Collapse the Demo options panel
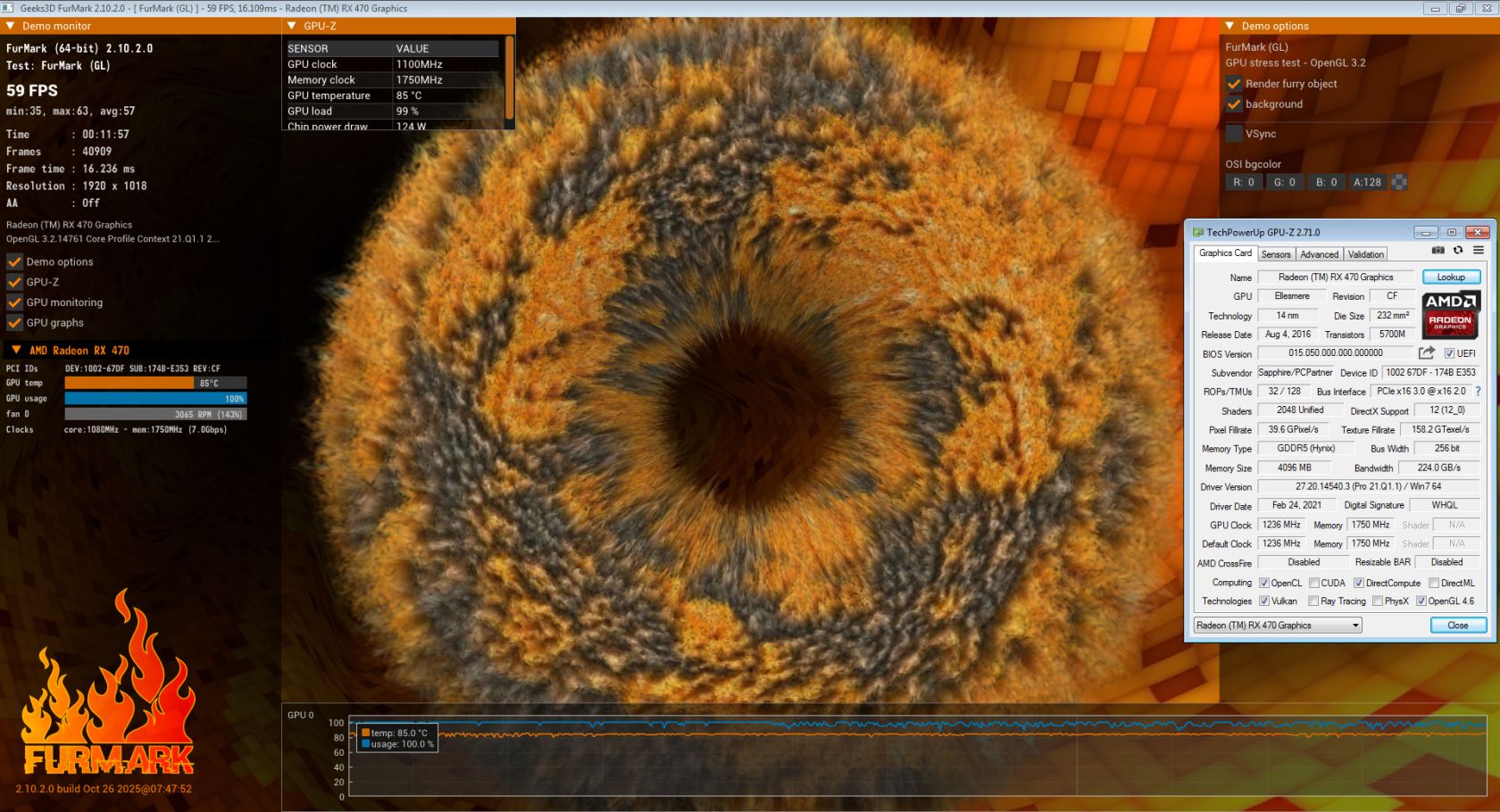This screenshot has height=812, width=1500. click(x=1229, y=26)
